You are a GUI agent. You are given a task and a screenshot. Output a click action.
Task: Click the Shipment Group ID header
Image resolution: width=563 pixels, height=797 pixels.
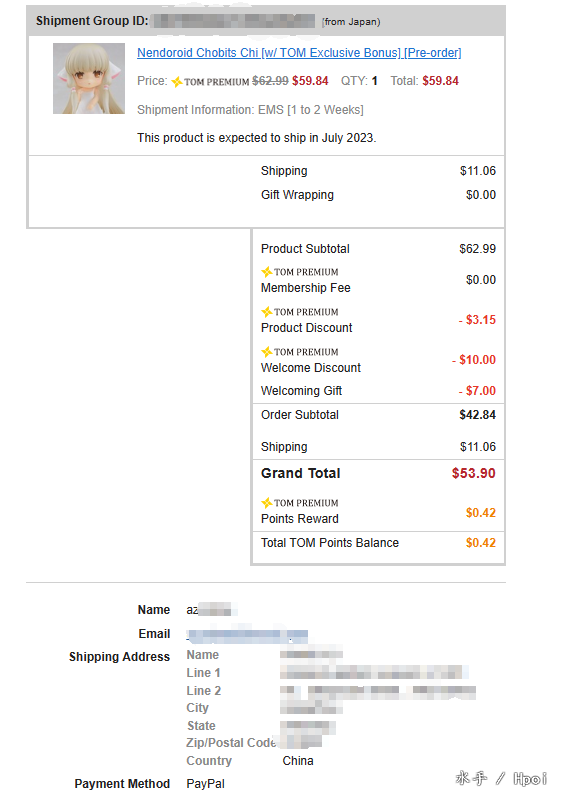pyautogui.click(x=92, y=21)
